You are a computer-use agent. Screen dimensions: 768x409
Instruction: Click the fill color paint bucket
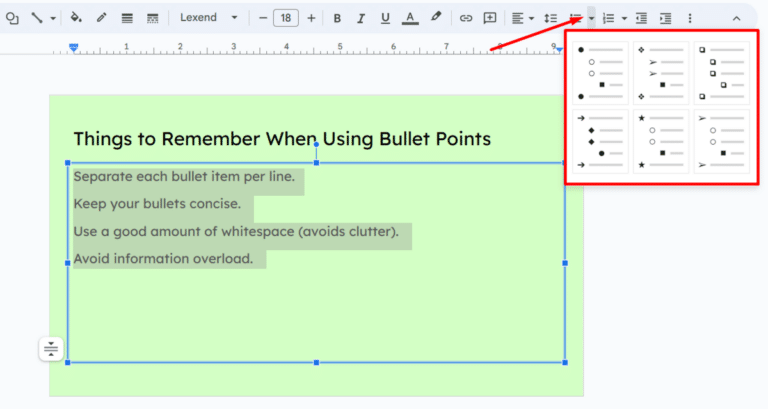point(76,18)
